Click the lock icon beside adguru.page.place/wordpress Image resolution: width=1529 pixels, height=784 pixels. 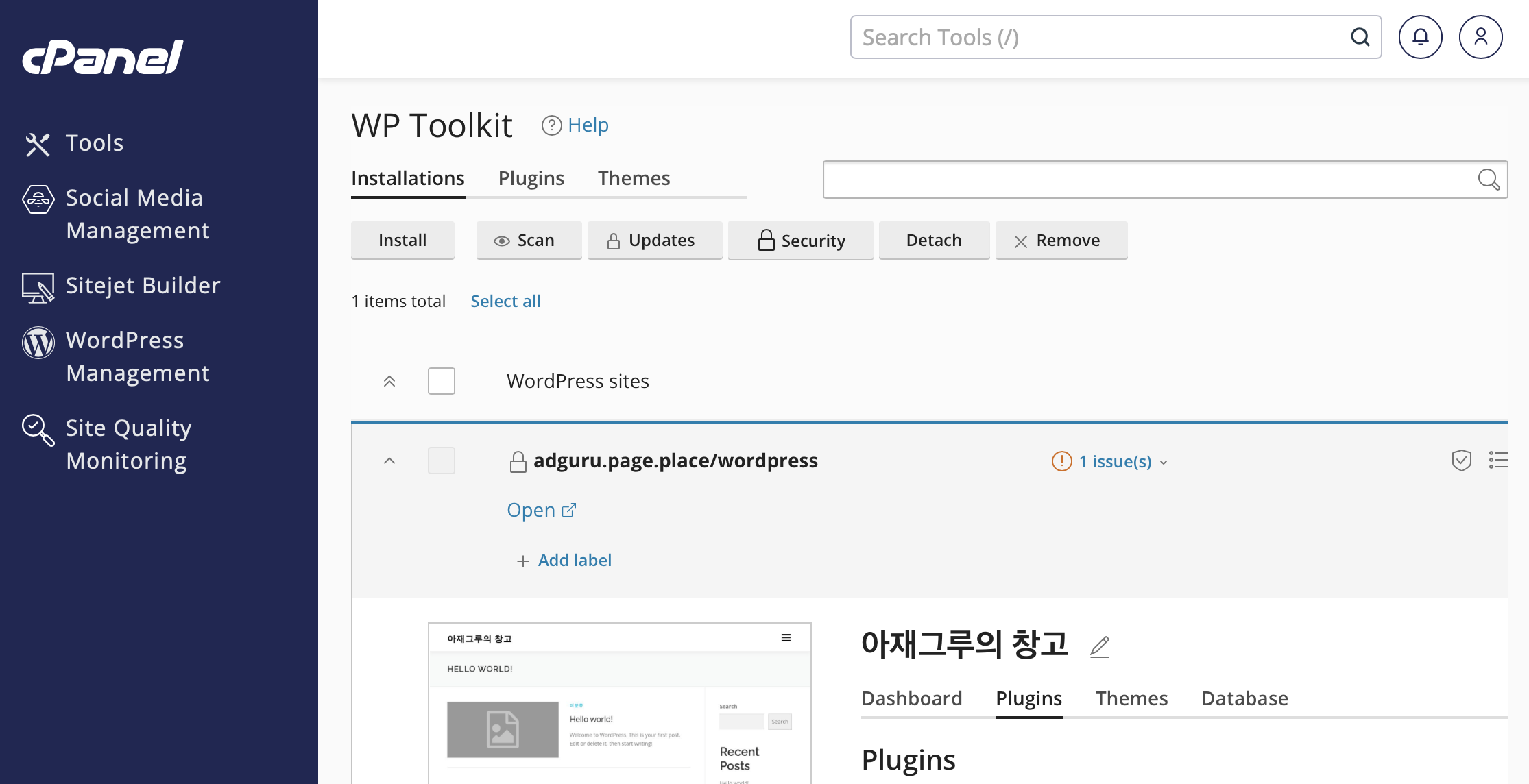pos(518,462)
